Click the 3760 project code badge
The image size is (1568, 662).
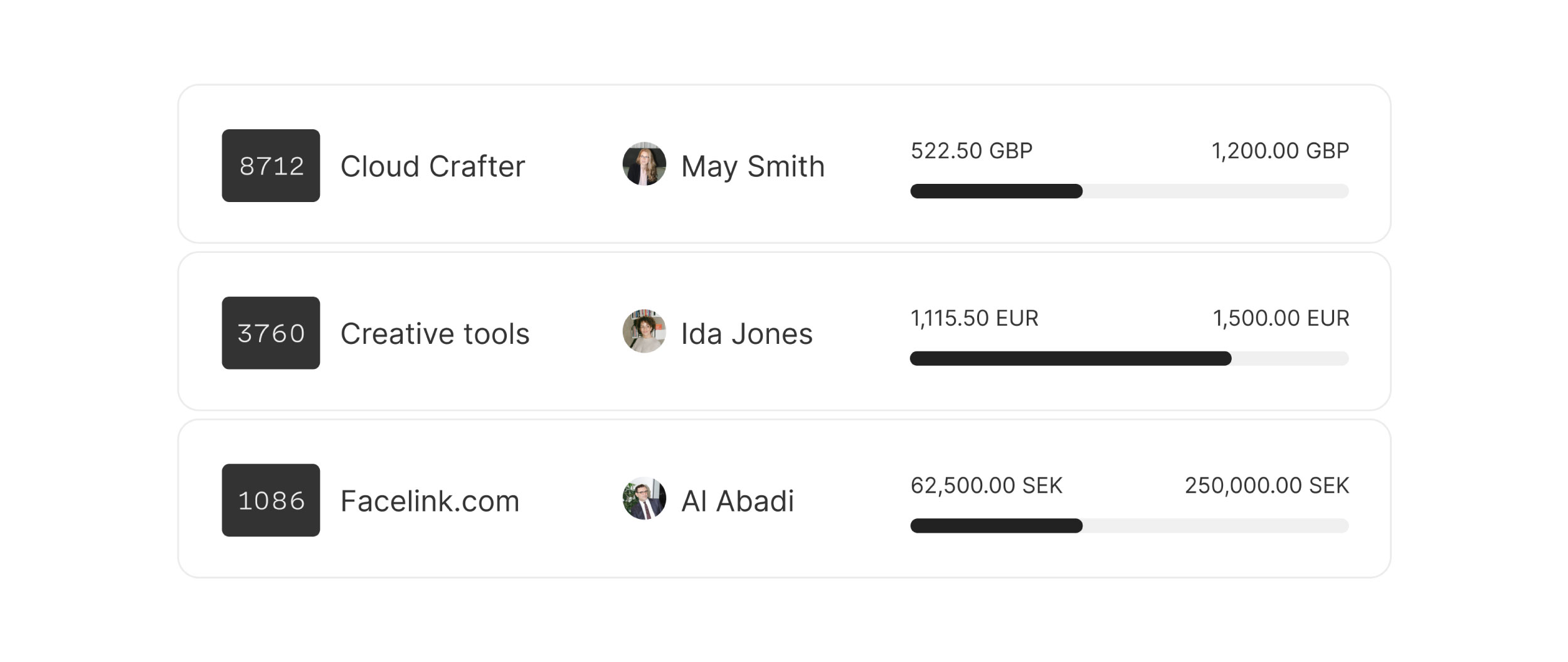[271, 333]
